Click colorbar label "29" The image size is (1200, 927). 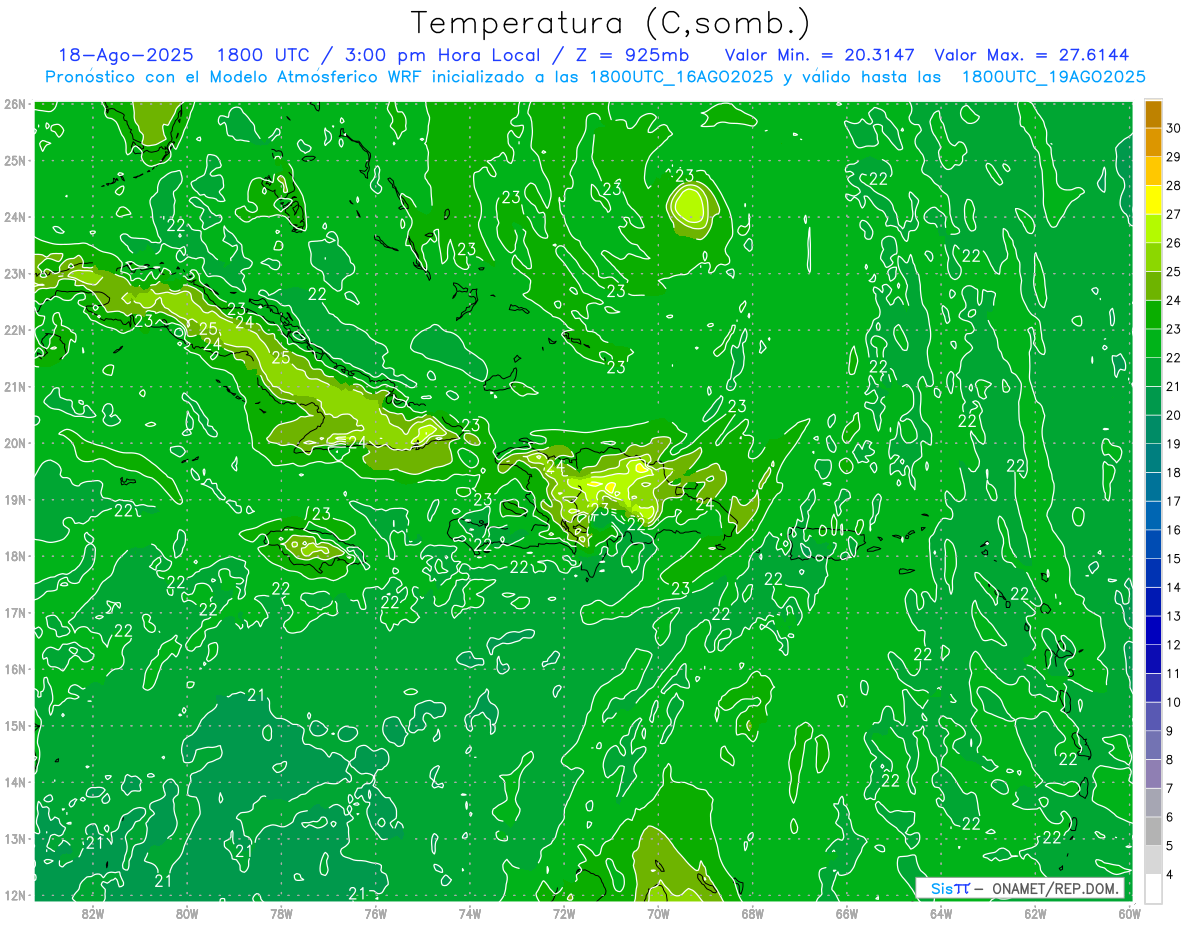coord(1174,156)
